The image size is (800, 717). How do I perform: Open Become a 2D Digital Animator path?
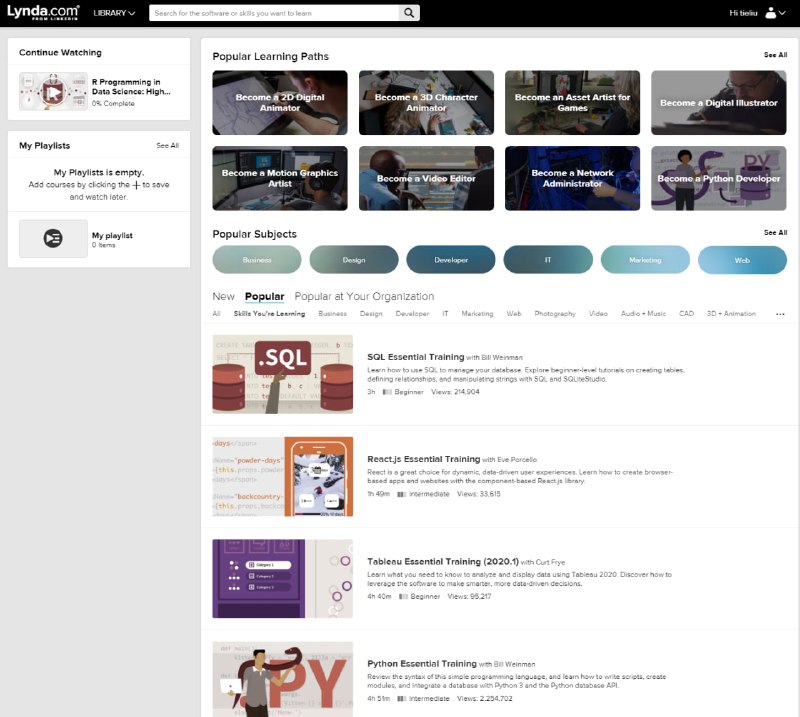tap(280, 103)
